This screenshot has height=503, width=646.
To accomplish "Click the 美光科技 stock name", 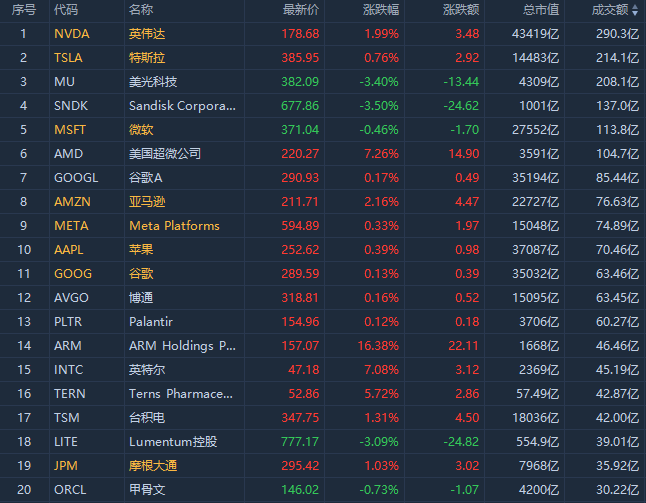I will (x=153, y=82).
